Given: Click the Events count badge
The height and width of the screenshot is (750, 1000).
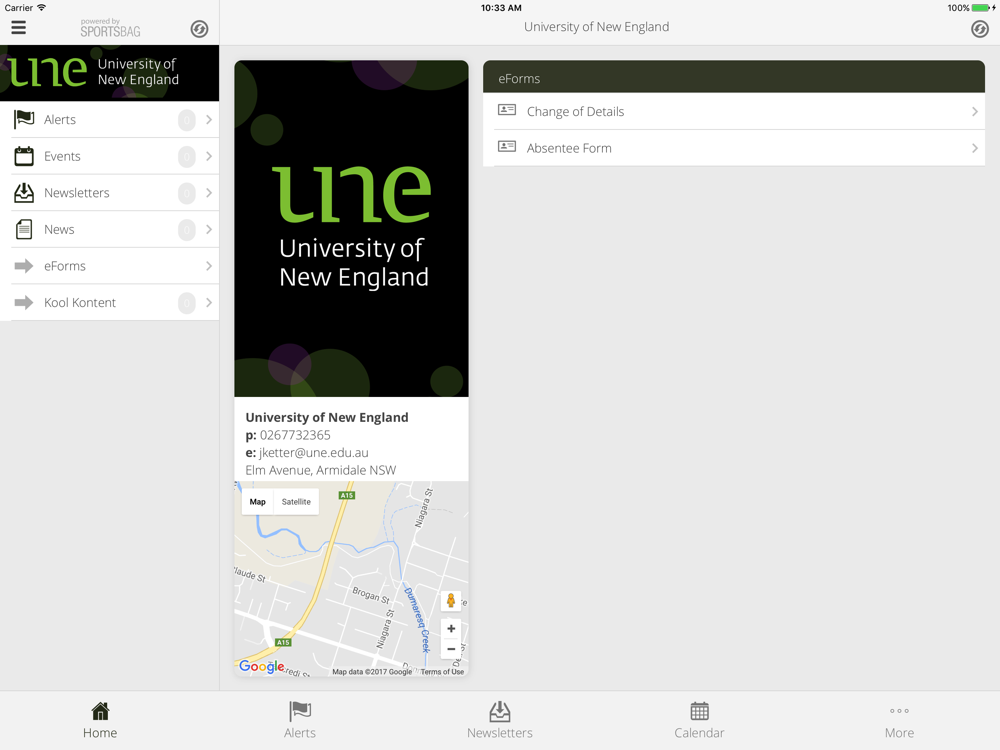Looking at the screenshot, I should pos(186,156).
